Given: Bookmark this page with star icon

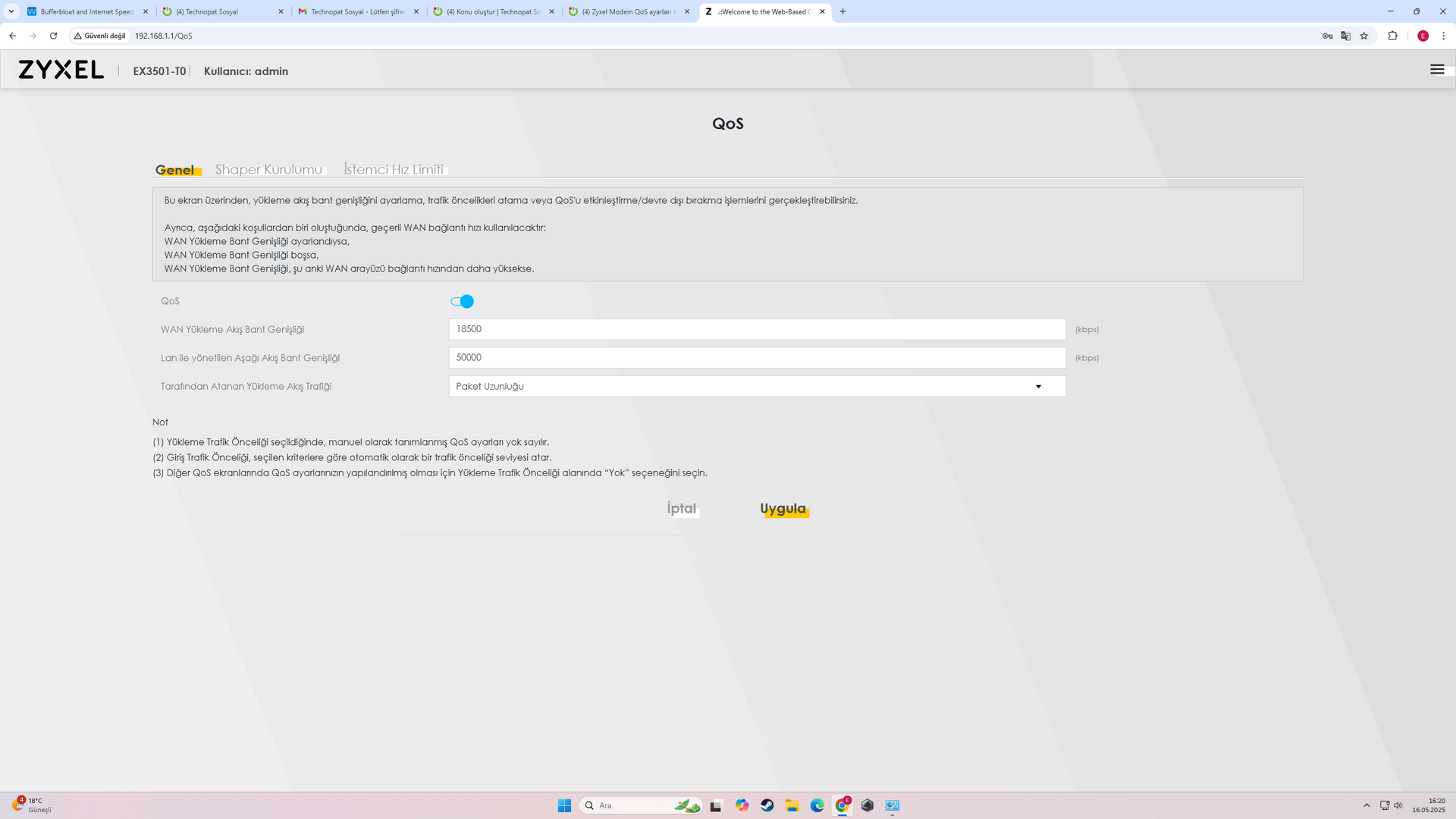Looking at the screenshot, I should coord(1363,36).
